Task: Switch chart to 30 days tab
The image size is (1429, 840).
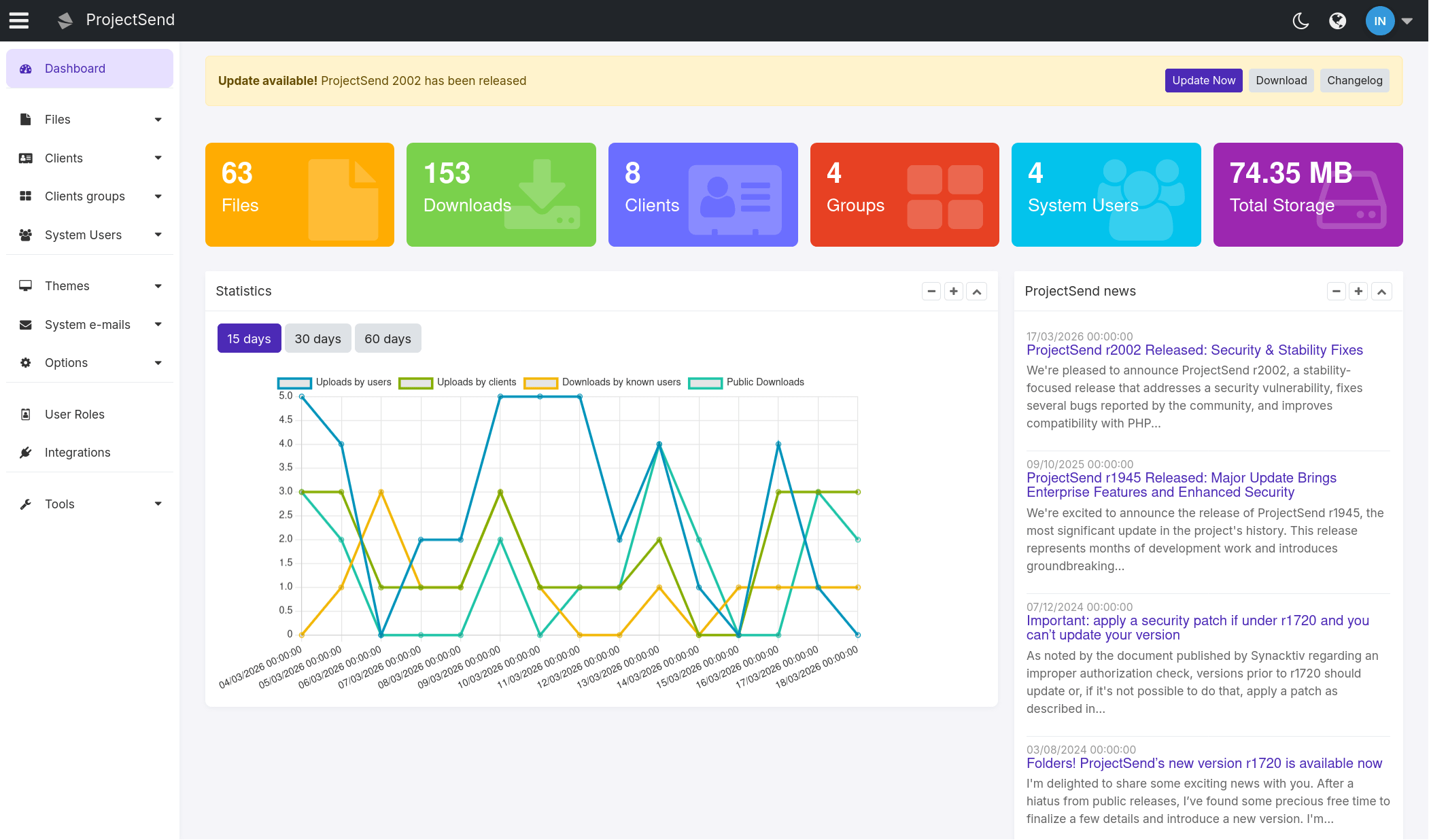Action: tap(317, 338)
